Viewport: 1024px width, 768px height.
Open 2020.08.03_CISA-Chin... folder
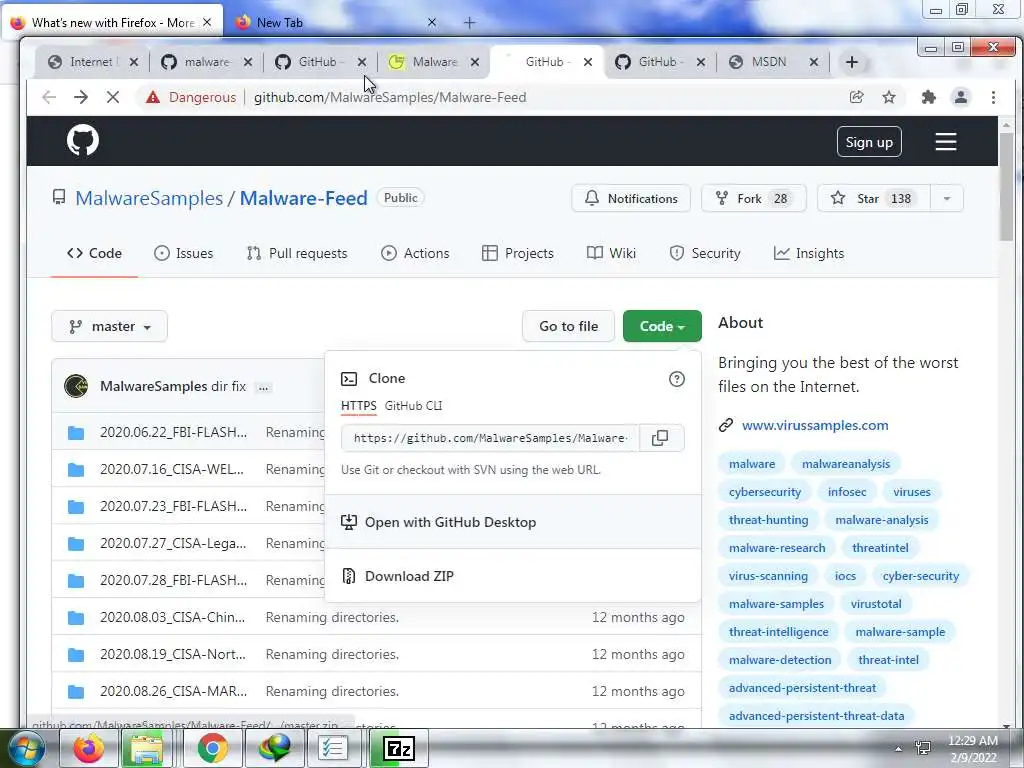tap(172, 617)
